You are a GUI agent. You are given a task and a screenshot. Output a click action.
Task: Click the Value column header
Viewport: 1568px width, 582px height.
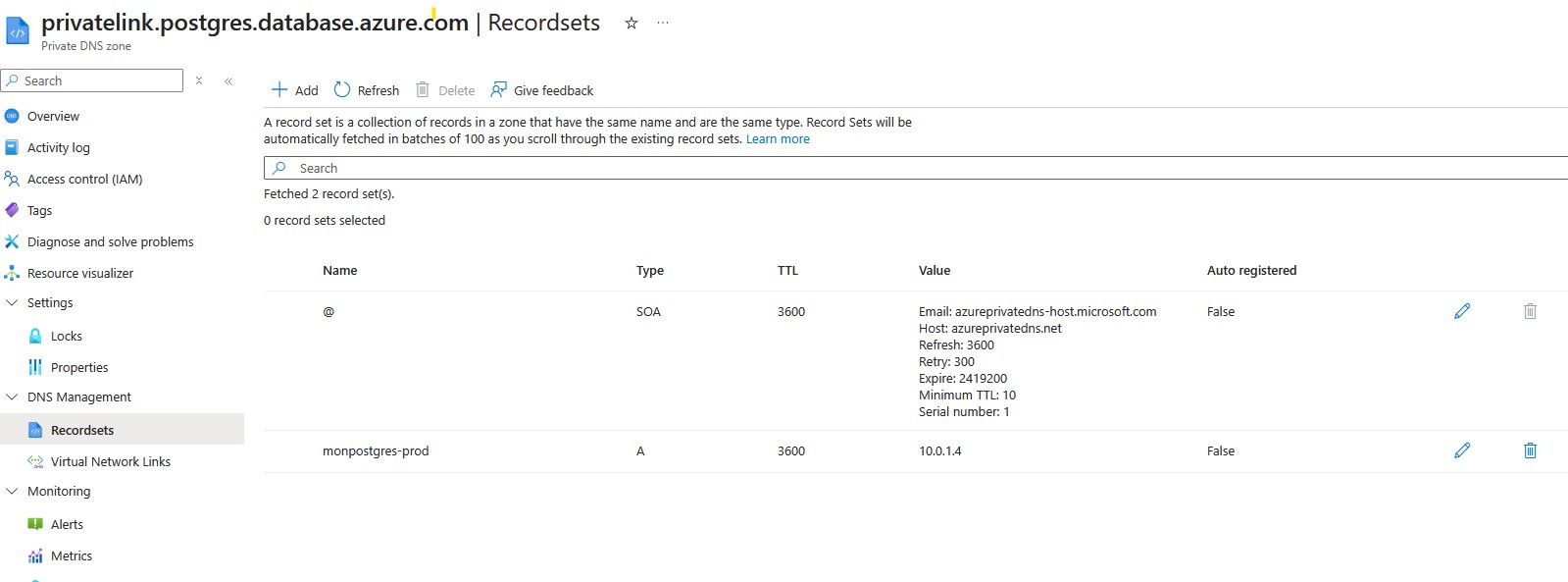pos(935,270)
